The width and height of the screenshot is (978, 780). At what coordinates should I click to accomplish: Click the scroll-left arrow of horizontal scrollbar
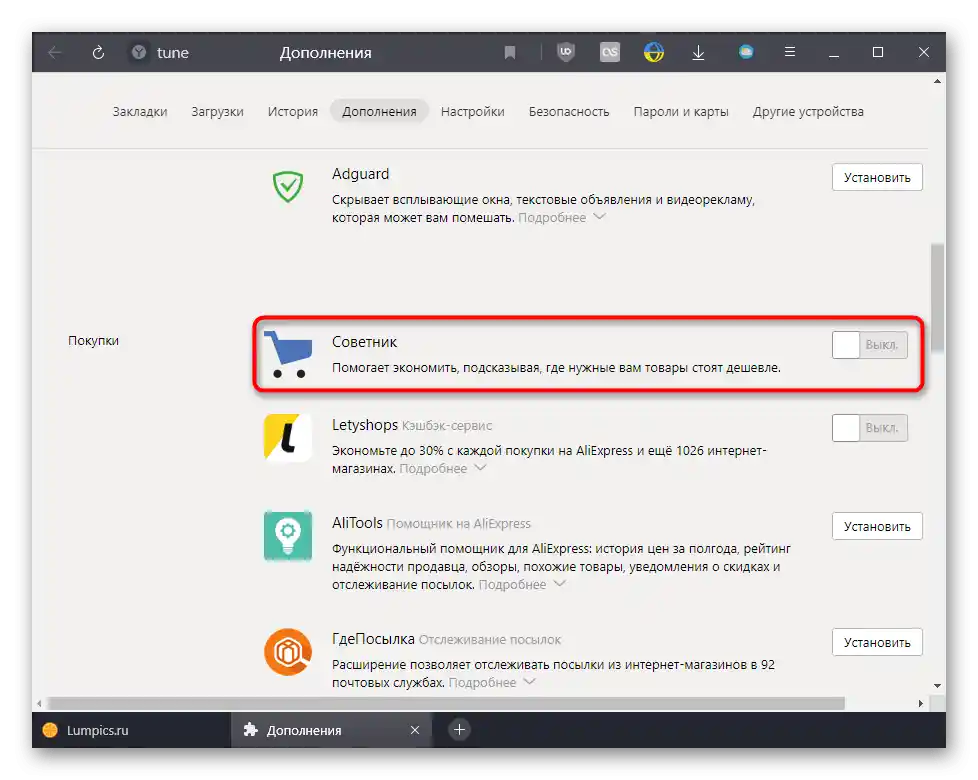coord(39,703)
